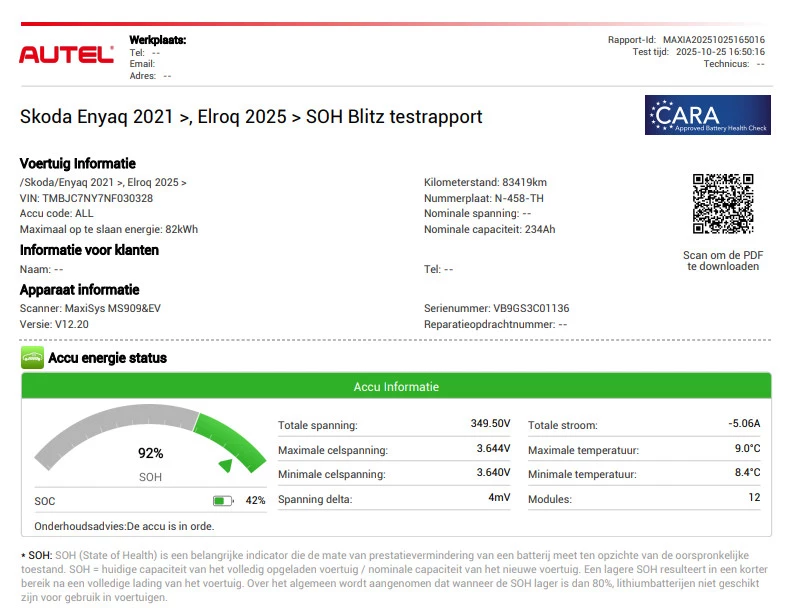Click Versie: V12.20
The height and width of the screenshot is (610, 792).
pyautogui.click(x=54, y=324)
